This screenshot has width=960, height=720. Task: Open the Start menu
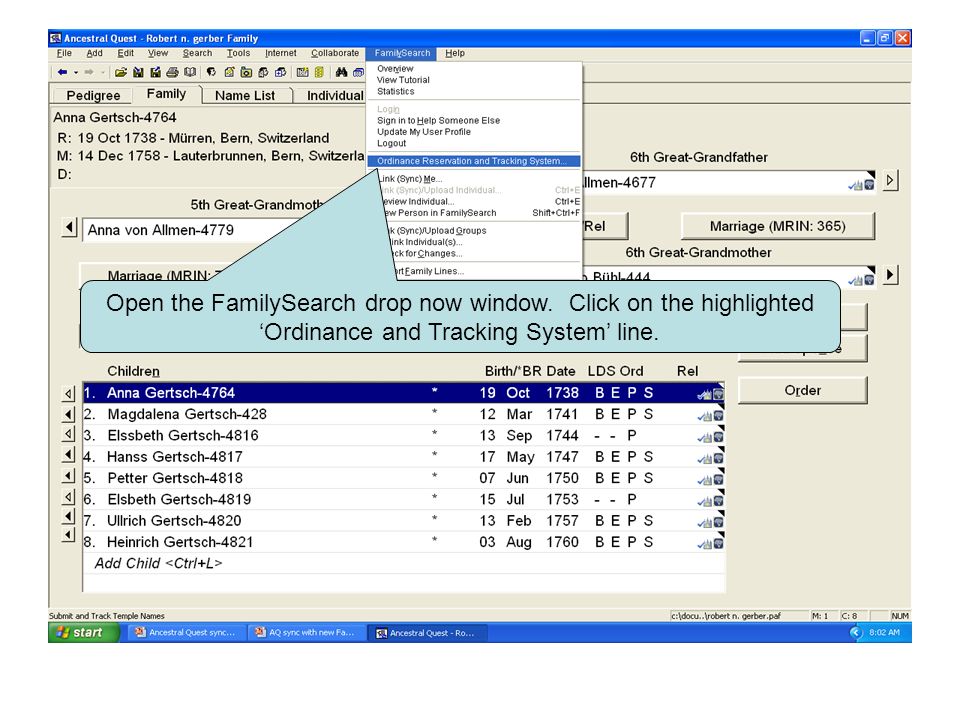[x=83, y=632]
